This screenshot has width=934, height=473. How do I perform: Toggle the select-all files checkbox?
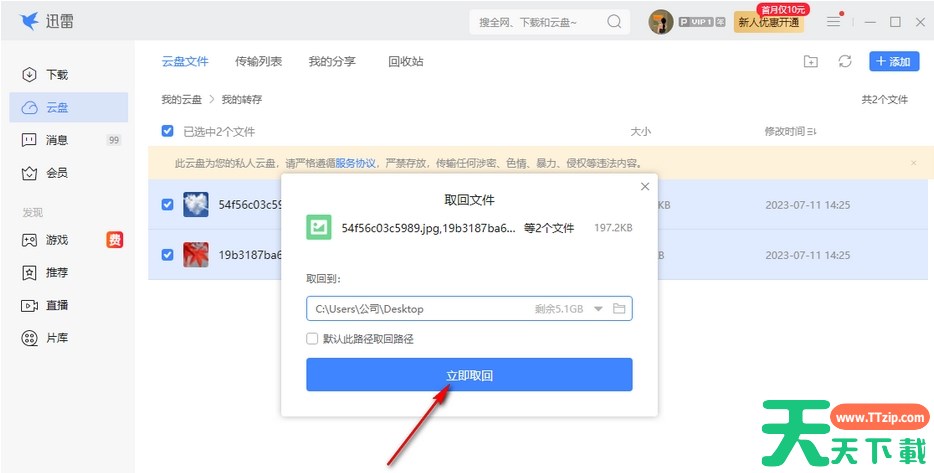[x=167, y=131]
